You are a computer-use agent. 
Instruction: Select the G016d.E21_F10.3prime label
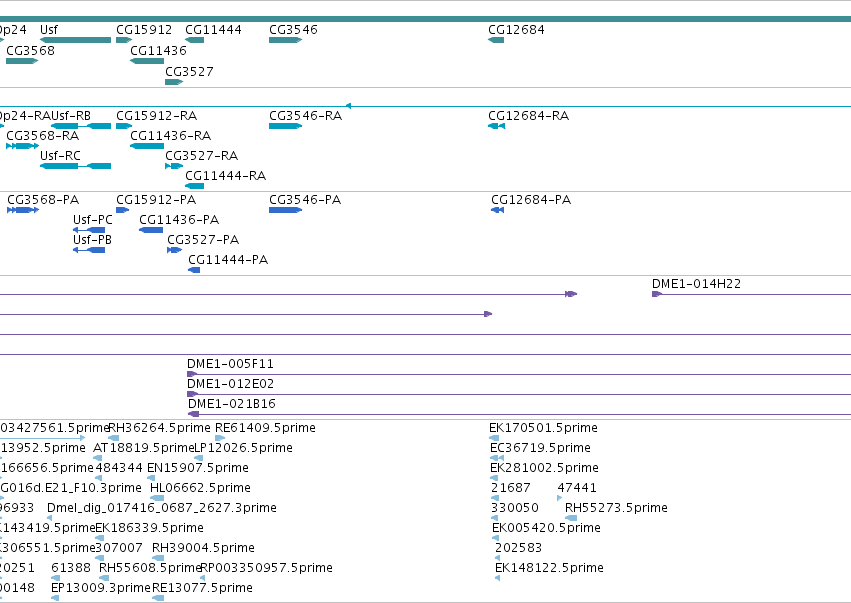[x=71, y=487]
